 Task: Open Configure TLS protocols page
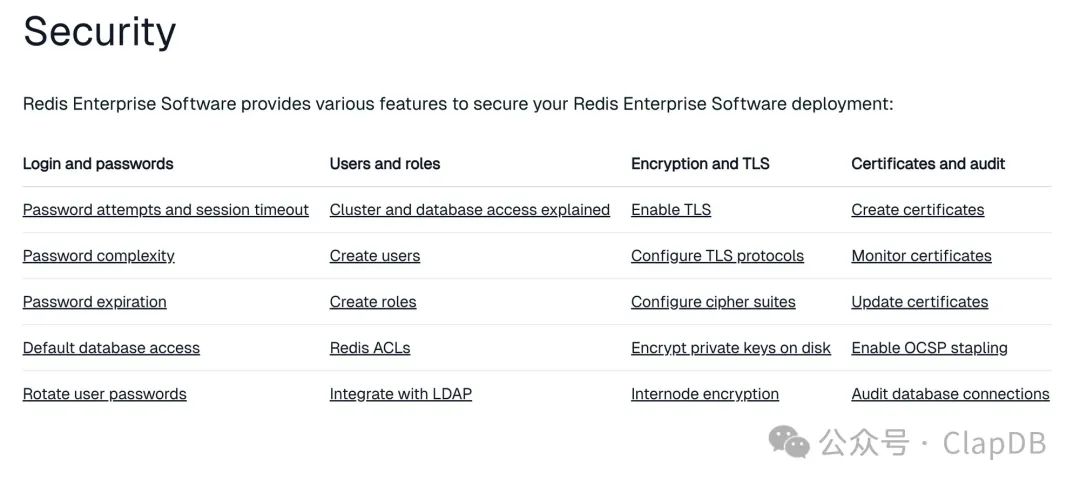pos(717,256)
